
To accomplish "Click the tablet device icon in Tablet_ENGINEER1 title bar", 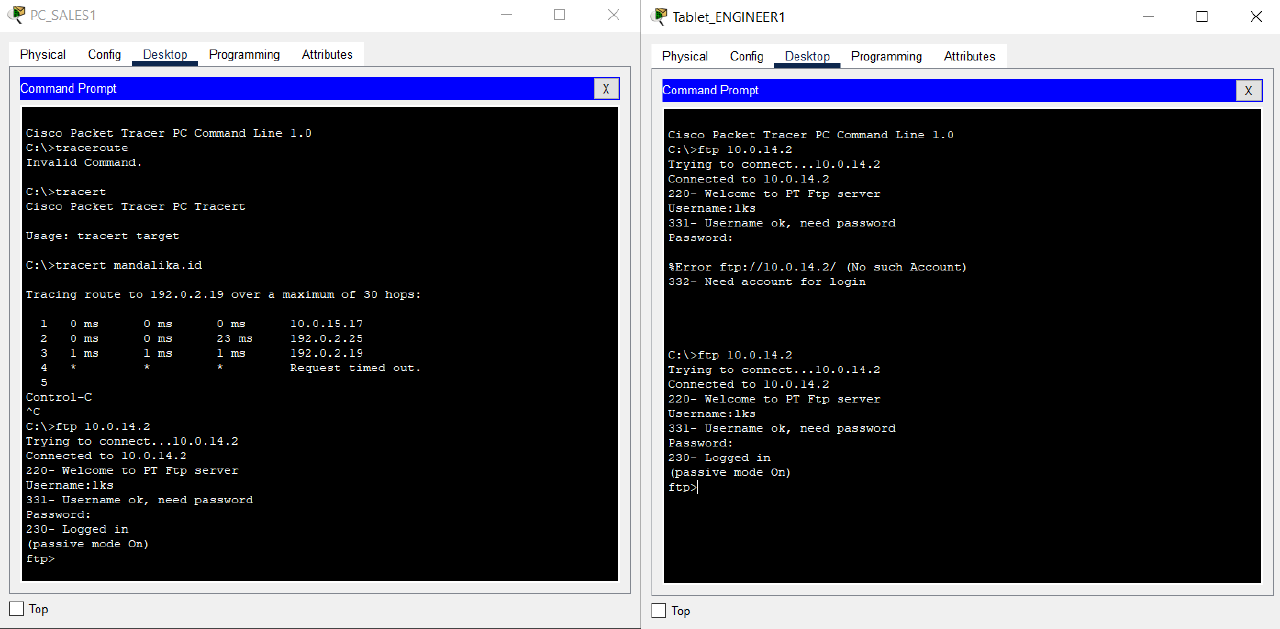I will tap(659, 16).
